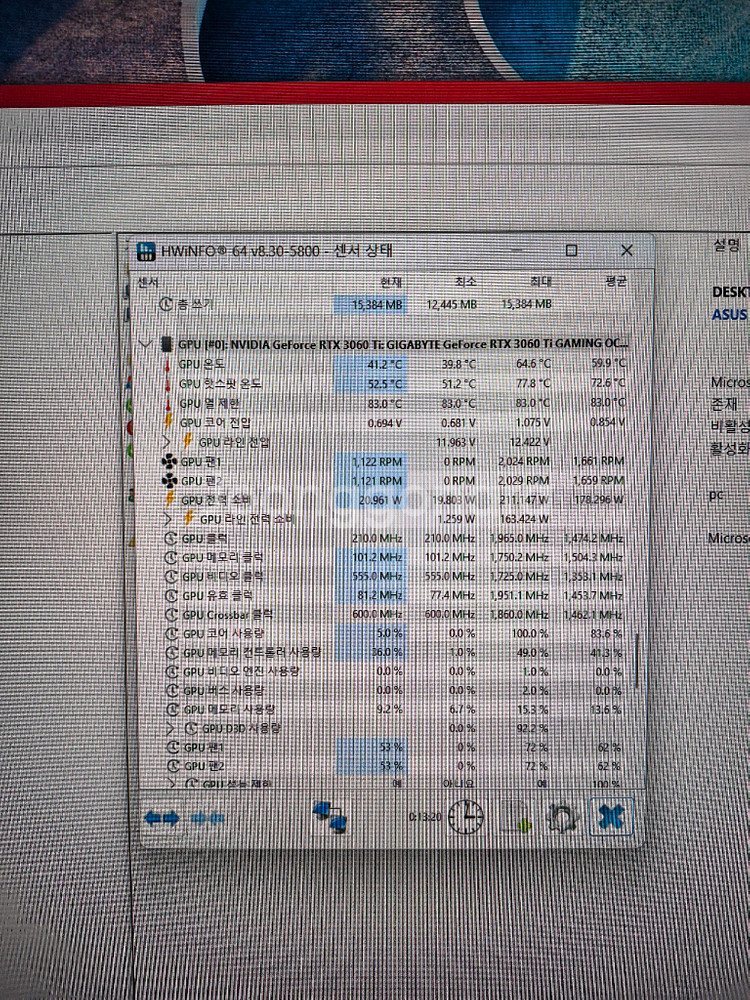Viewport: 750px width, 1000px height.
Task: Click the GPU 팬2 RPM fan icon
Action: [x=170, y=481]
